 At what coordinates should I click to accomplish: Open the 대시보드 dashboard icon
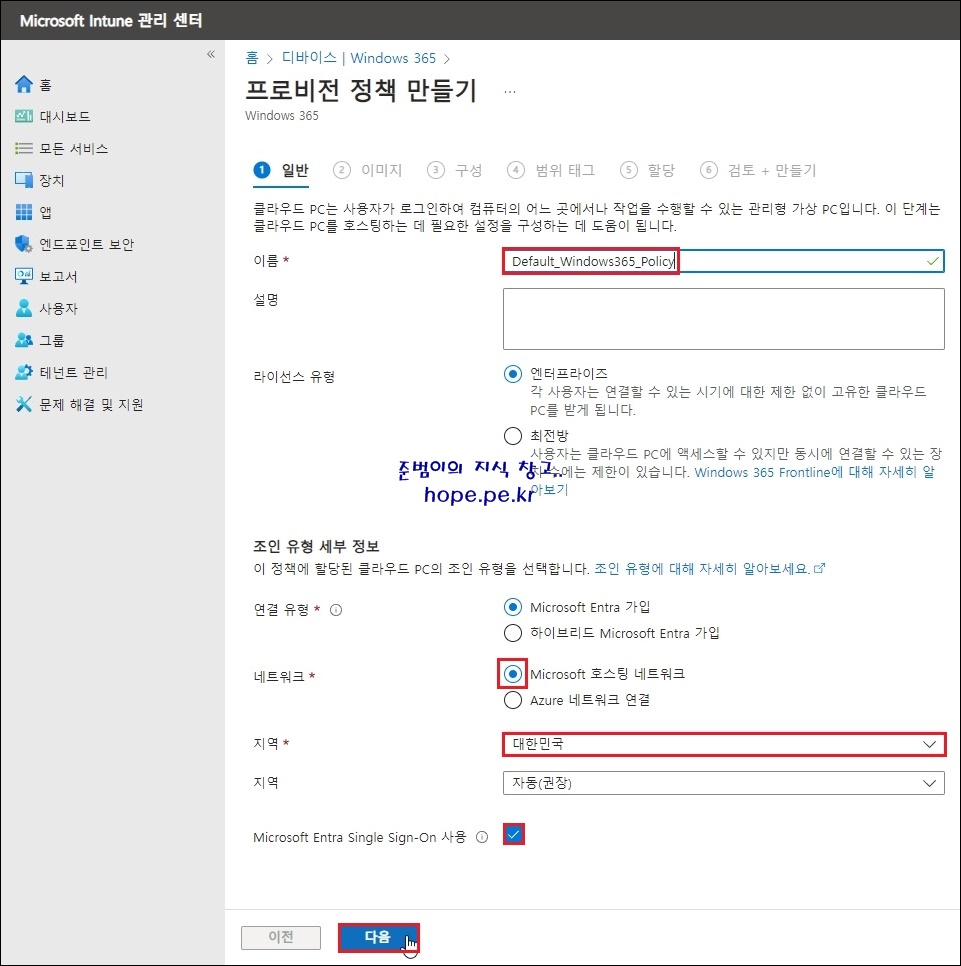[x=24, y=116]
